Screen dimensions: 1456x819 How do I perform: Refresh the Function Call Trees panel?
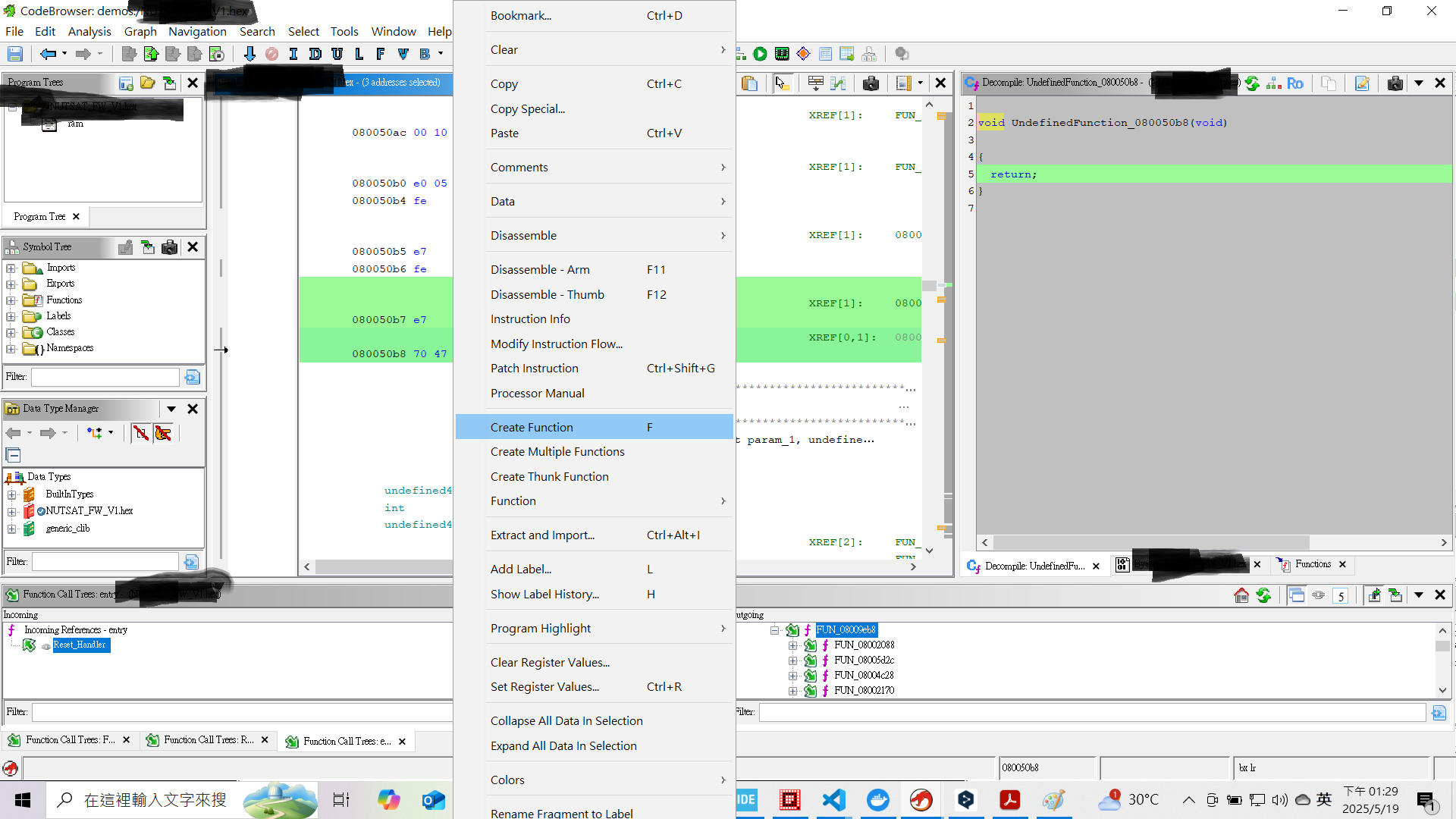point(1263,595)
